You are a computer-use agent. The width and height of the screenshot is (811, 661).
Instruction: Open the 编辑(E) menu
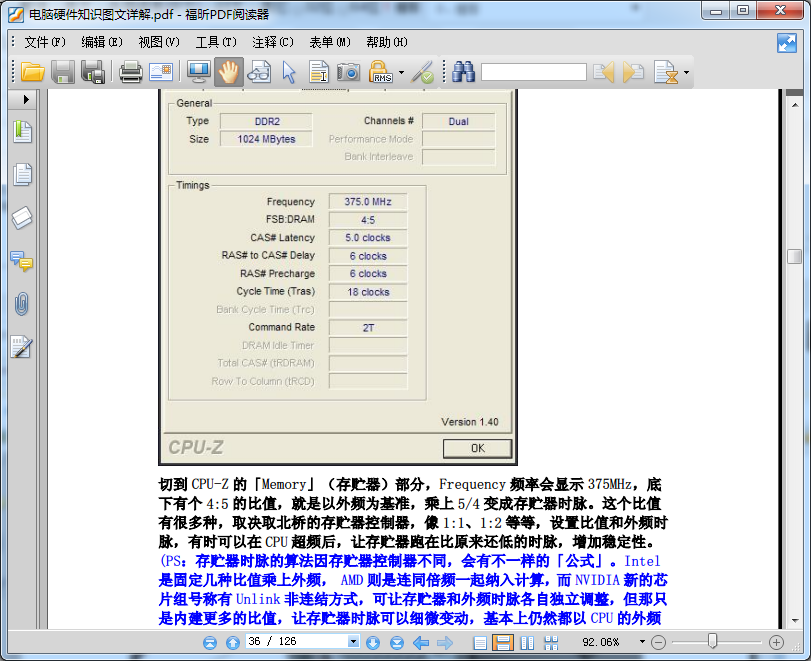(x=102, y=42)
